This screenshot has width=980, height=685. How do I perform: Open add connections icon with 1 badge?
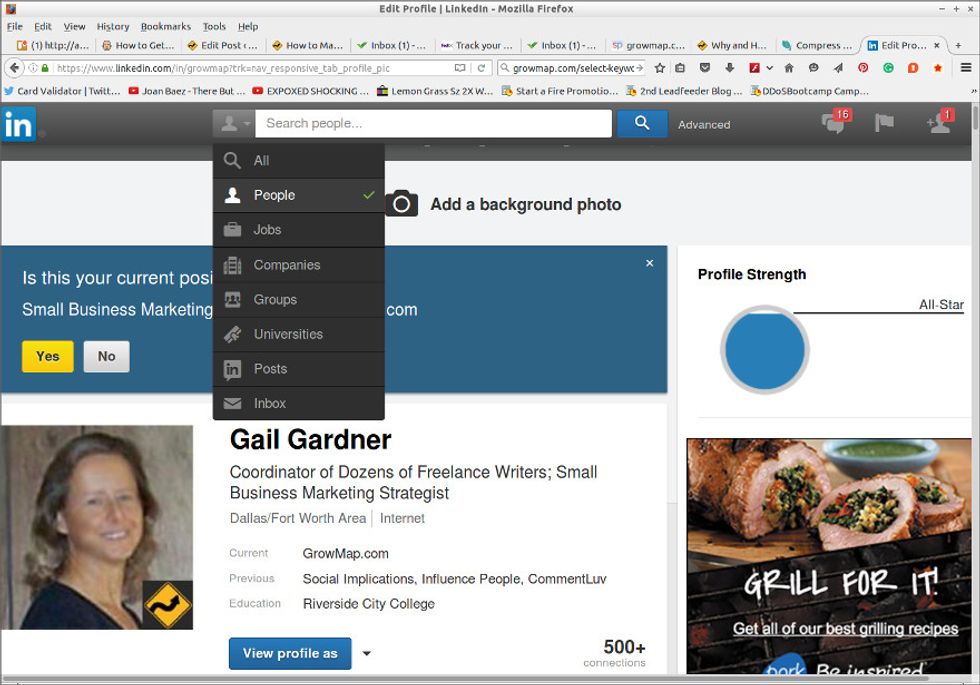(x=939, y=121)
